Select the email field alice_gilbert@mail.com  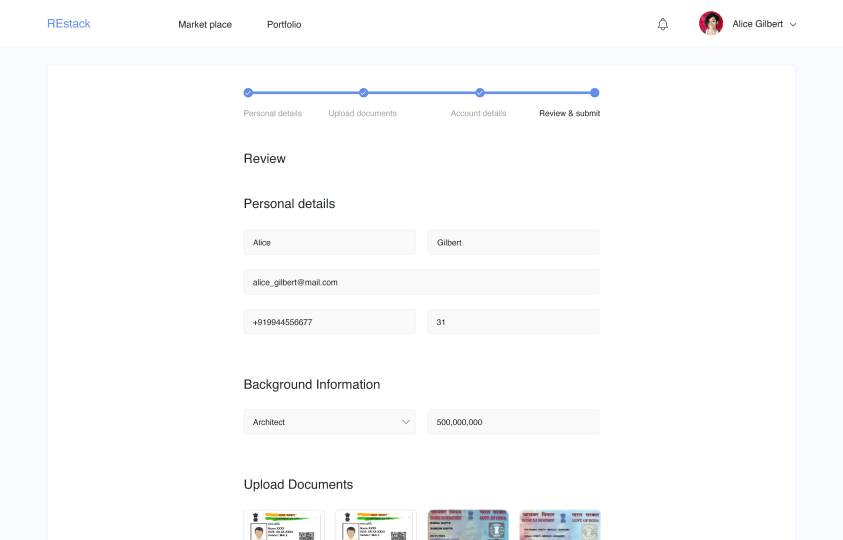coord(422,282)
